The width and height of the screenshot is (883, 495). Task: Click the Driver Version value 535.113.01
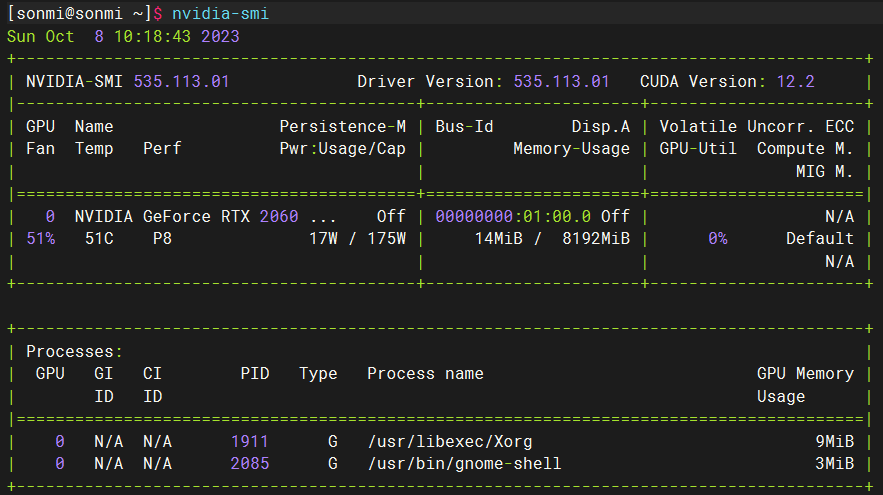point(561,82)
